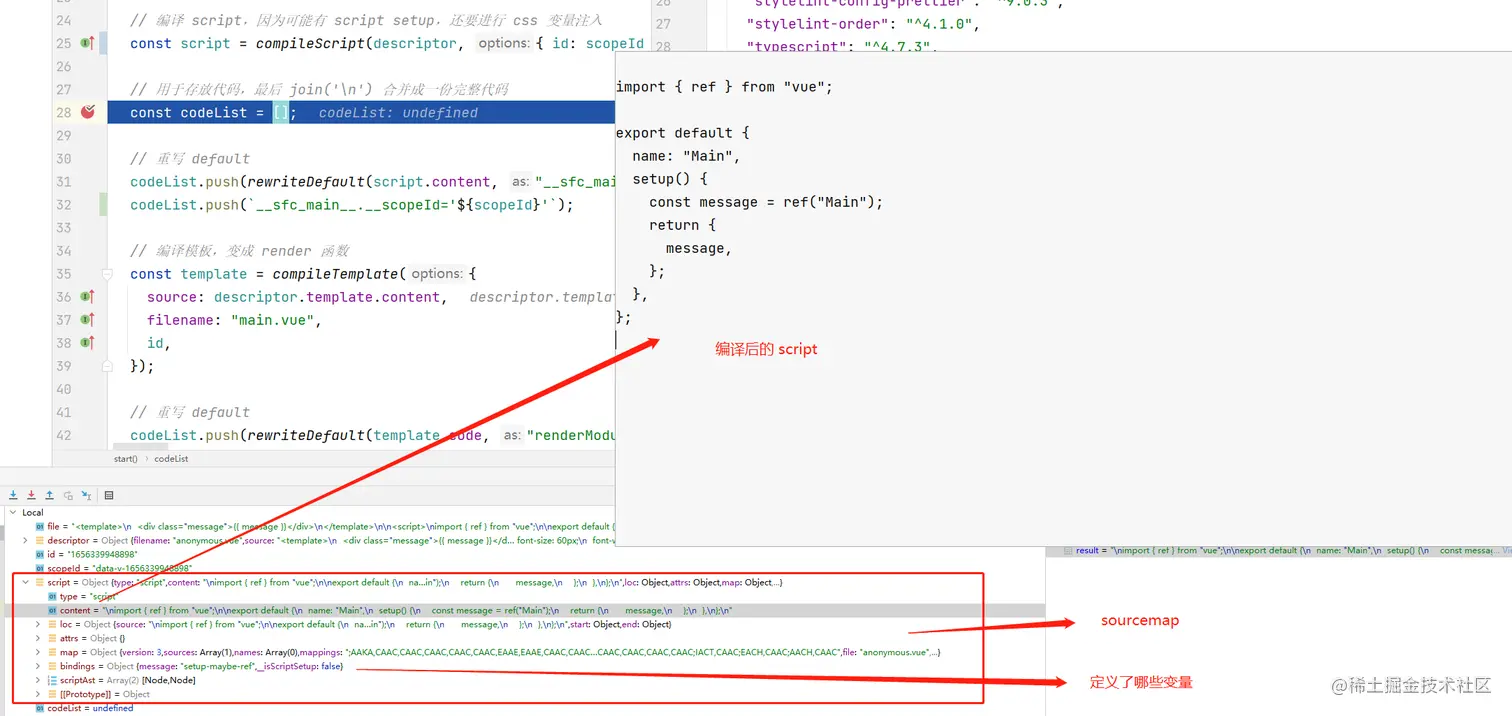Click the setup() line in popup
This screenshot has height=716, width=1512.
(x=670, y=179)
